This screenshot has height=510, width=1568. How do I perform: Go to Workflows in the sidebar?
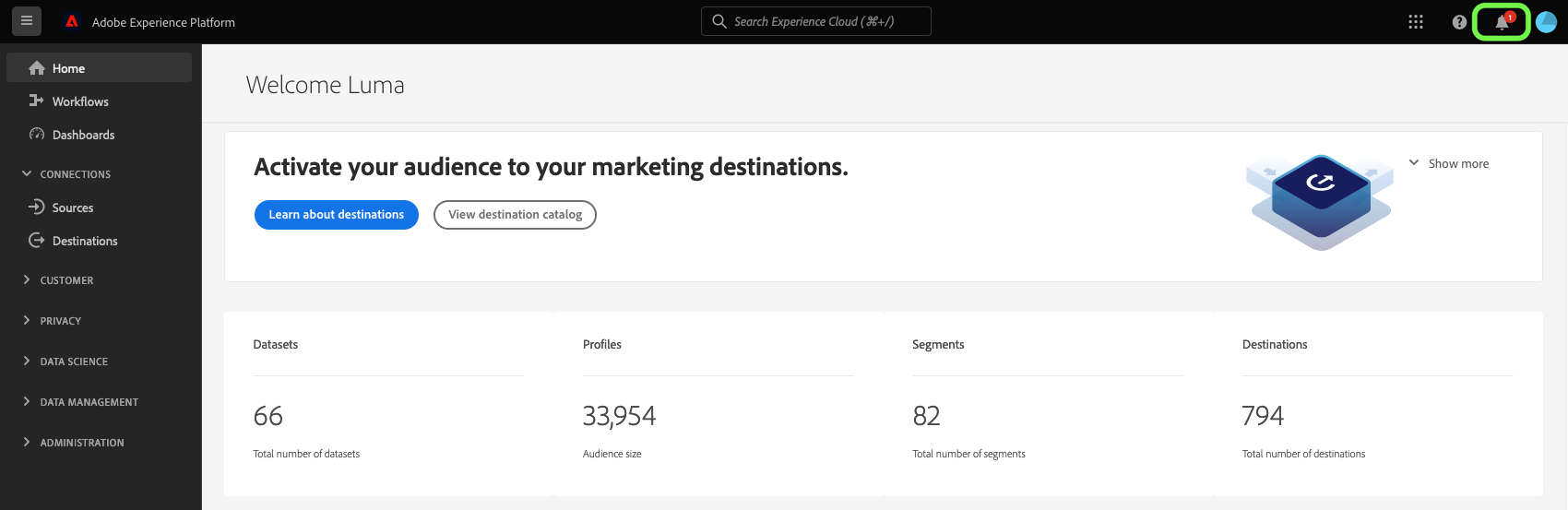point(80,101)
